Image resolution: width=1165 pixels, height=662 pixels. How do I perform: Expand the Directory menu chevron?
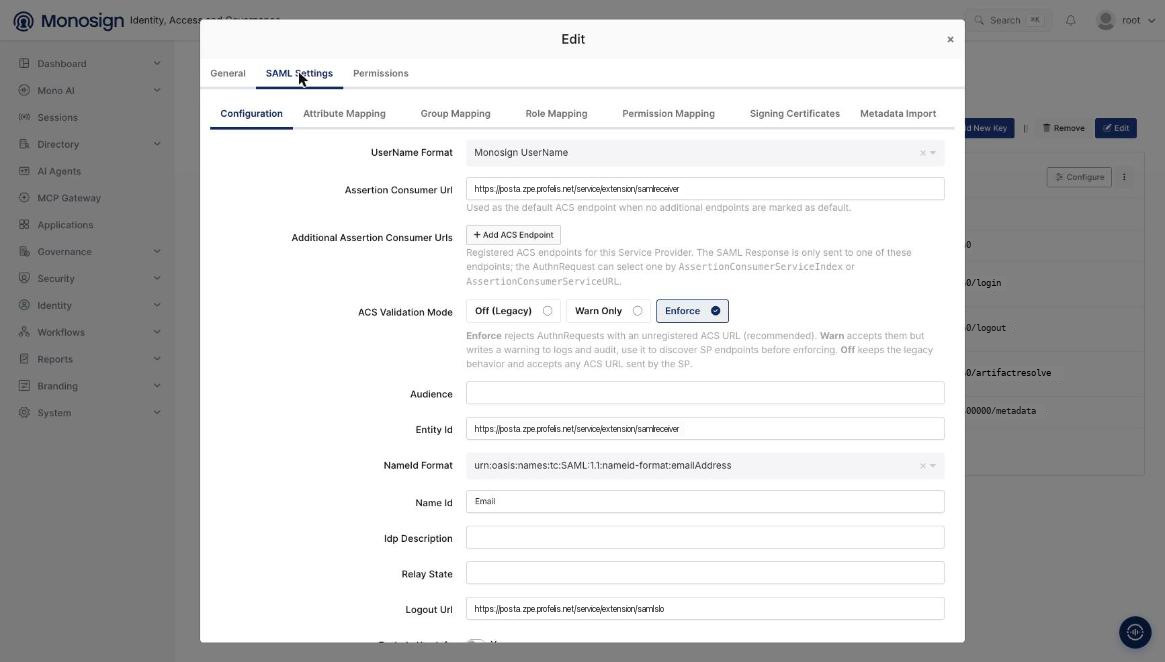tap(157, 143)
